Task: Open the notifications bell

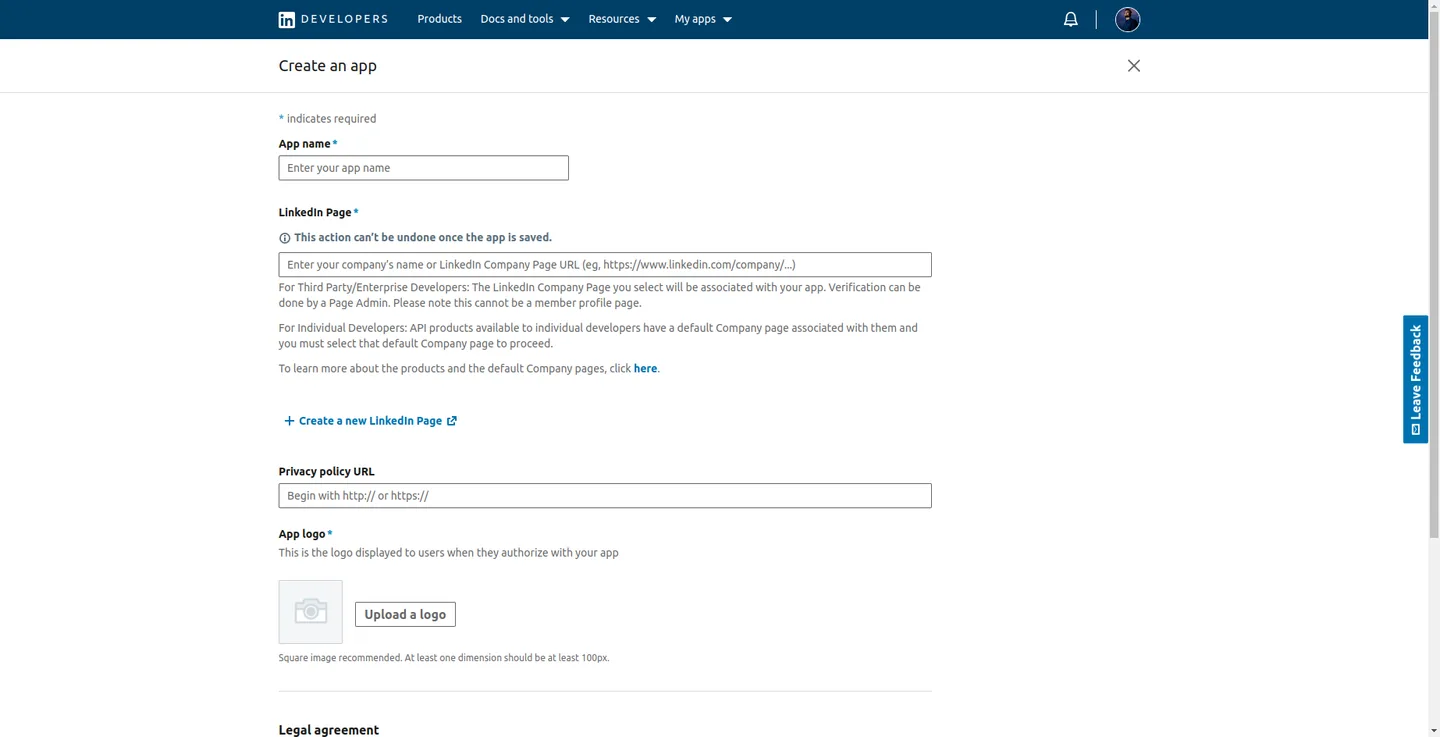Action: point(1070,19)
